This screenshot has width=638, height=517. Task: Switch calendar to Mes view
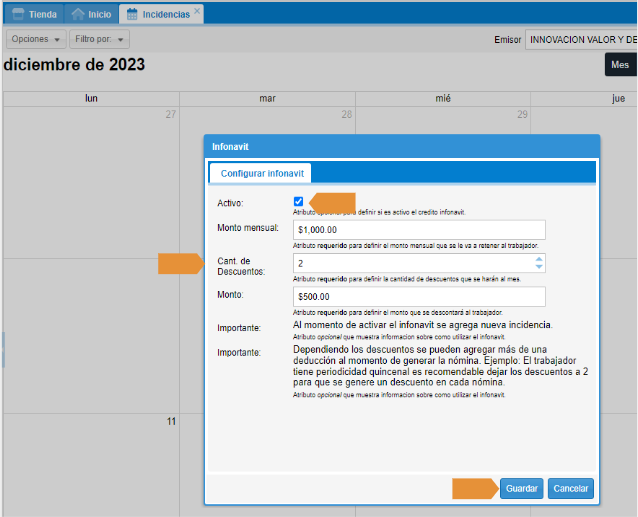(620, 65)
